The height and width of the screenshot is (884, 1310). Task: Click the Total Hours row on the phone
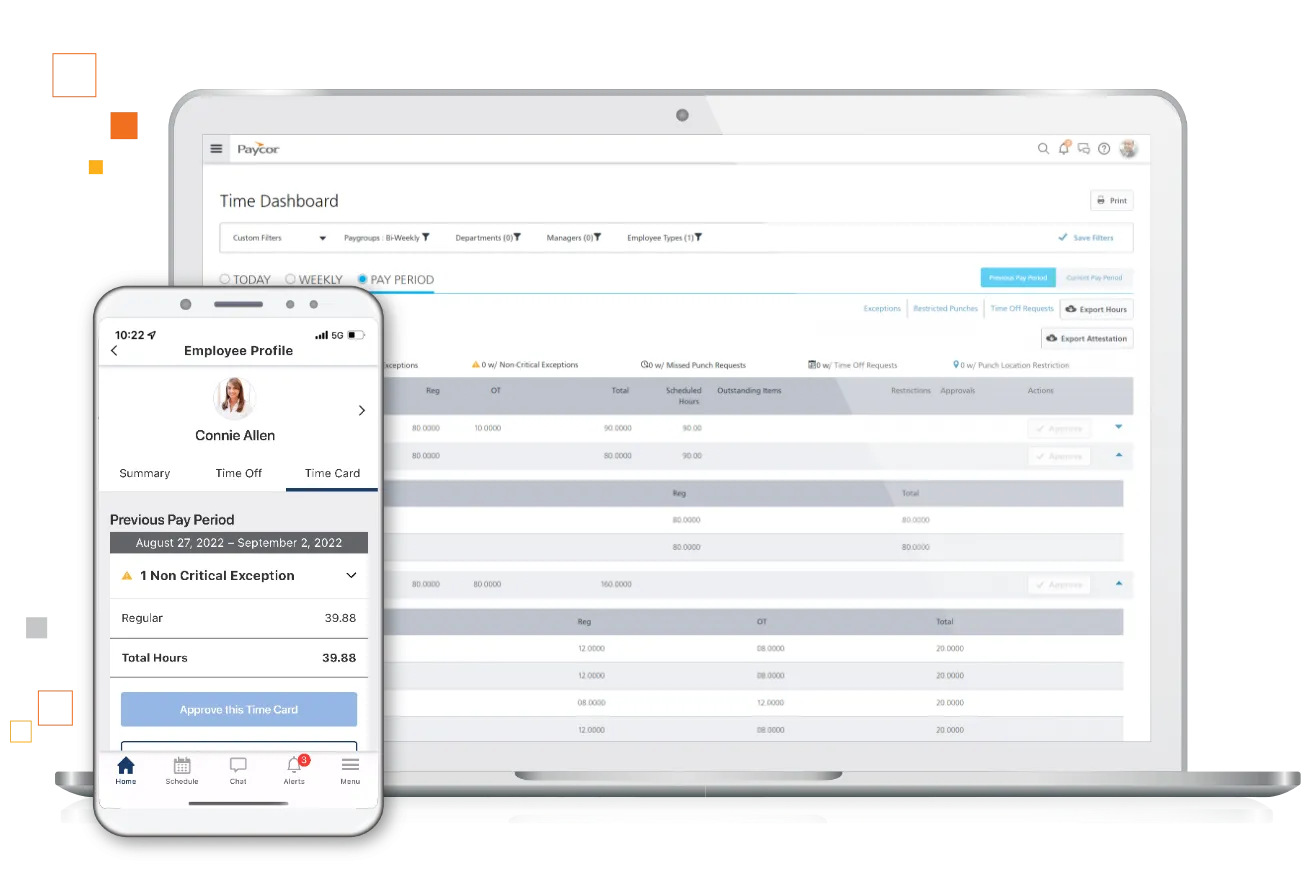tap(239, 658)
